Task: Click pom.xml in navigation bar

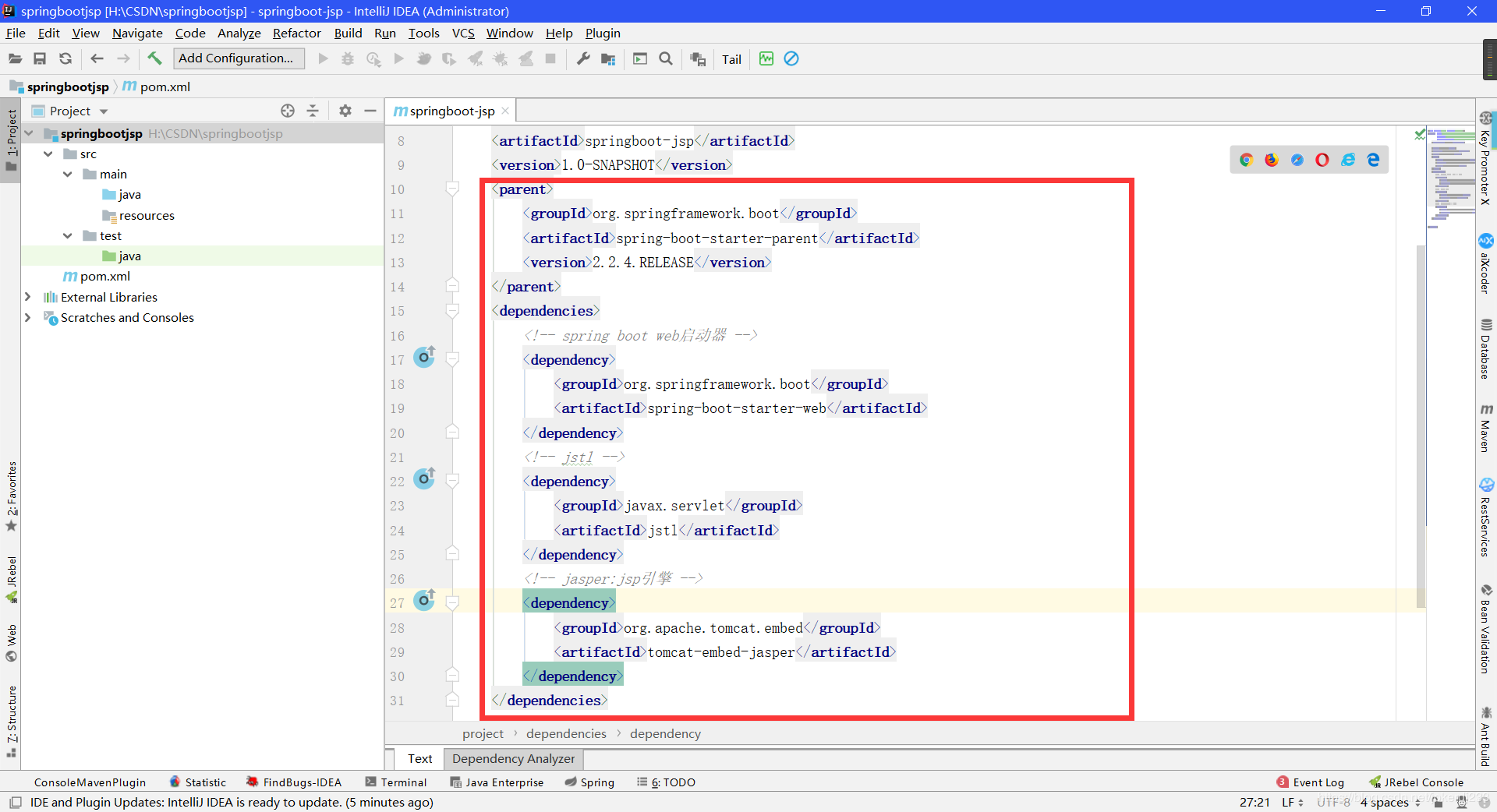Action: [157, 86]
